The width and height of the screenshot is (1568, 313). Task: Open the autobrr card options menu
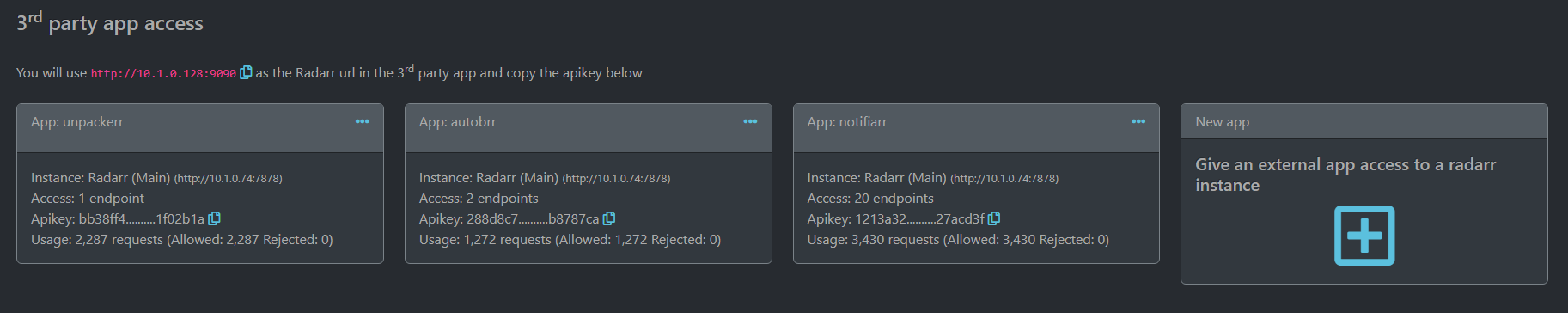tap(750, 121)
